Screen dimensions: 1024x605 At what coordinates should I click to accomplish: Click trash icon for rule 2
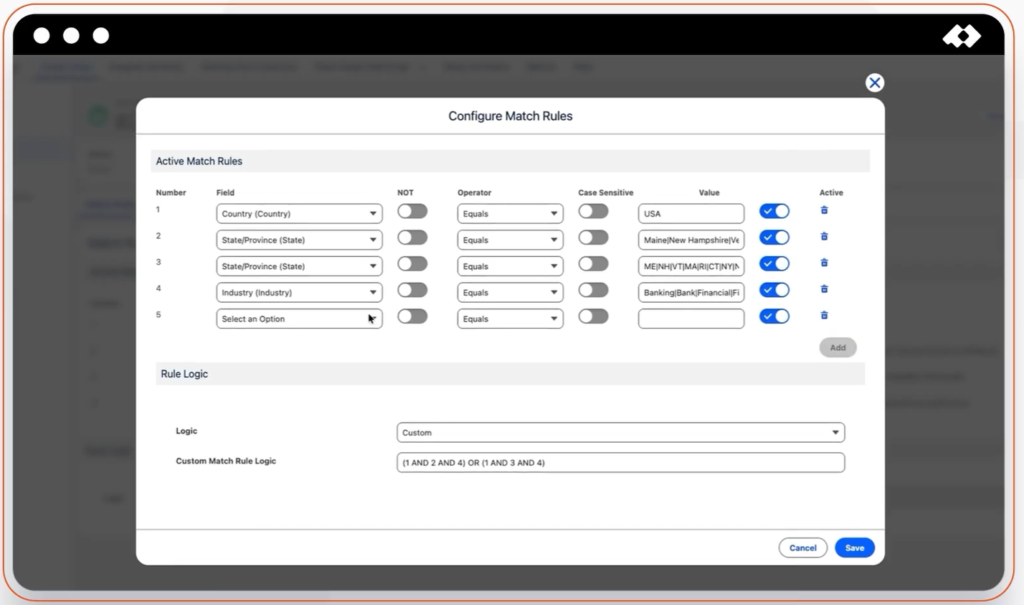click(824, 237)
